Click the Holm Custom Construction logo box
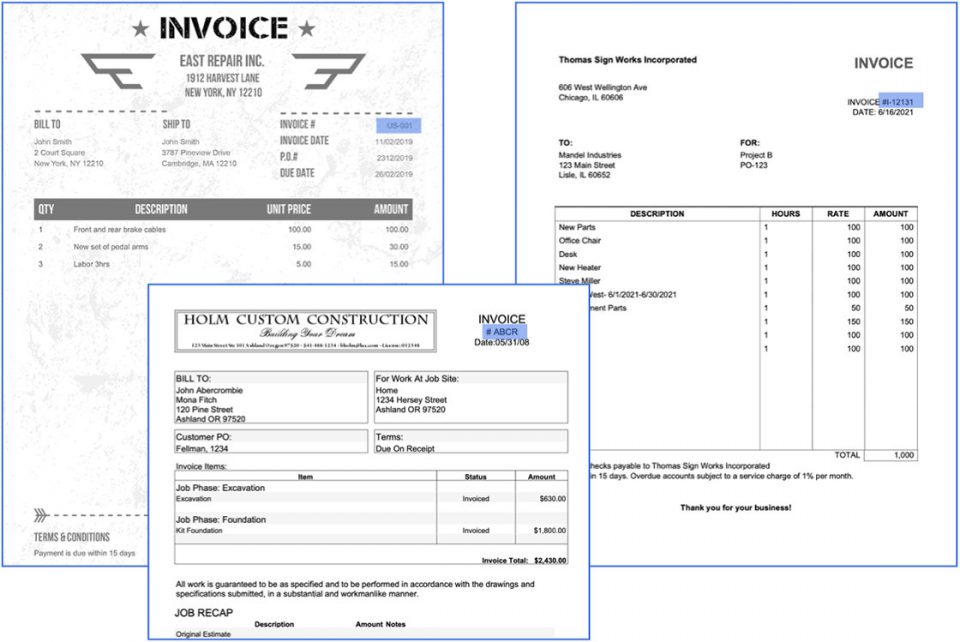 click(x=305, y=327)
